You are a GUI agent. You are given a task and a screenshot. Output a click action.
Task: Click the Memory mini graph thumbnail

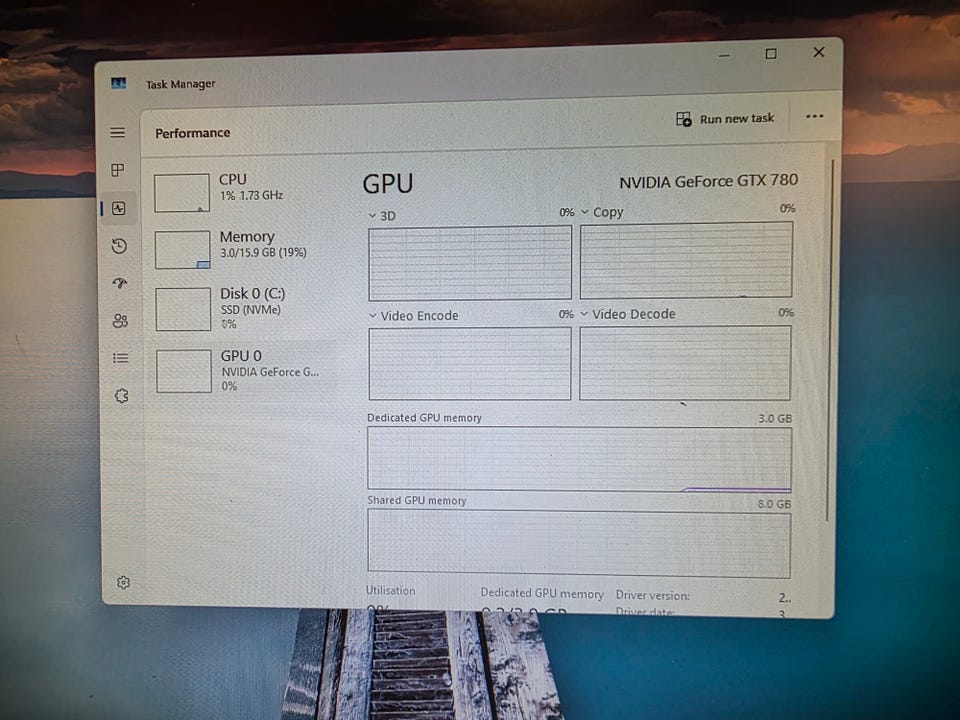[182, 250]
